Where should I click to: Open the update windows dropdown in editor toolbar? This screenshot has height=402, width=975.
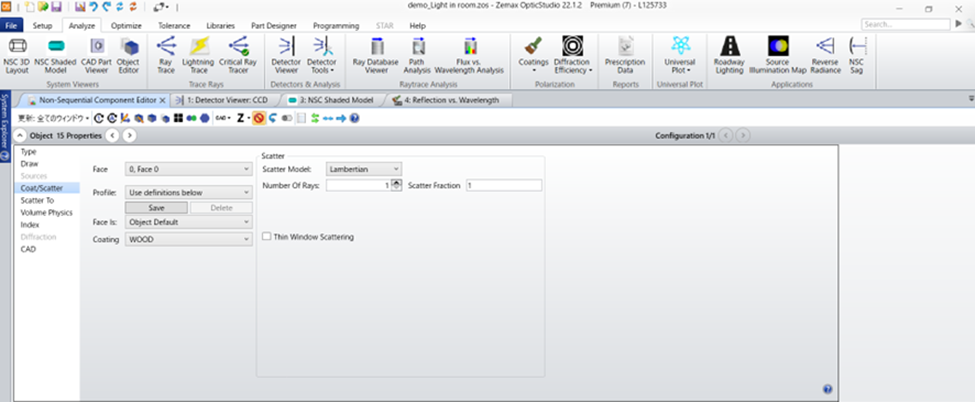pos(53,118)
